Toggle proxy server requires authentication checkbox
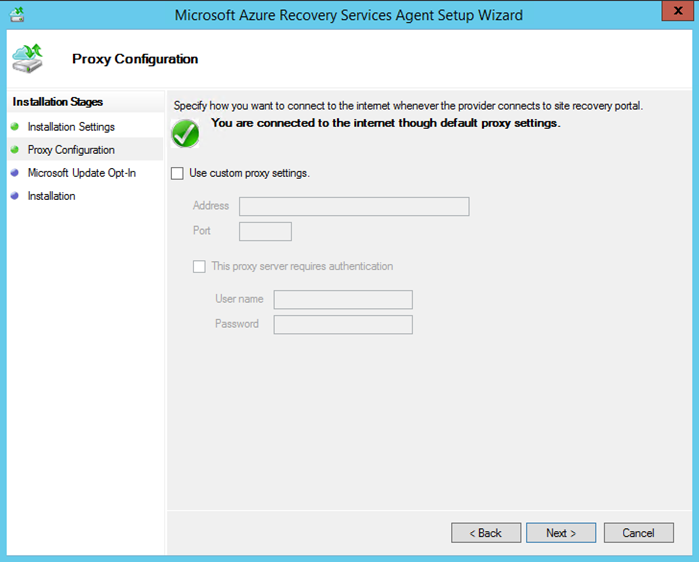 click(x=199, y=267)
